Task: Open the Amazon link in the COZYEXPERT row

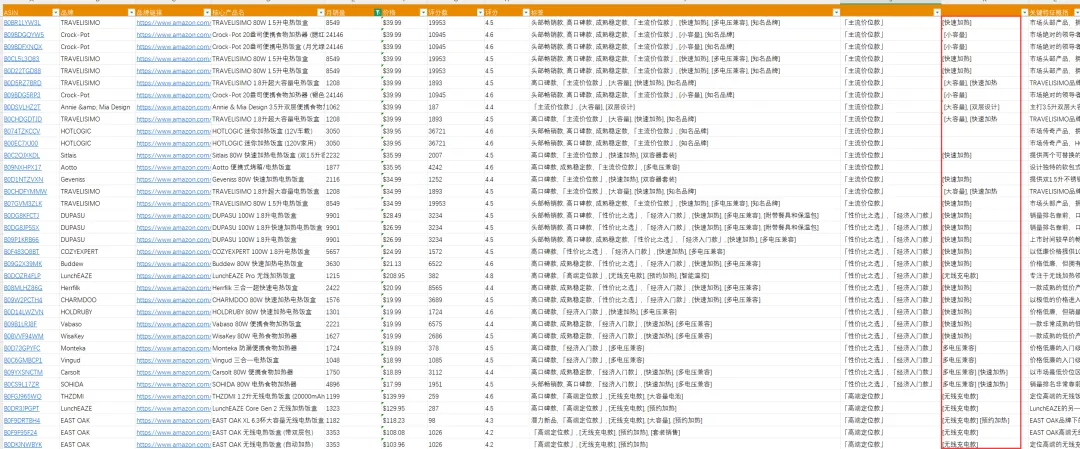Action: pyautogui.click(x=174, y=251)
